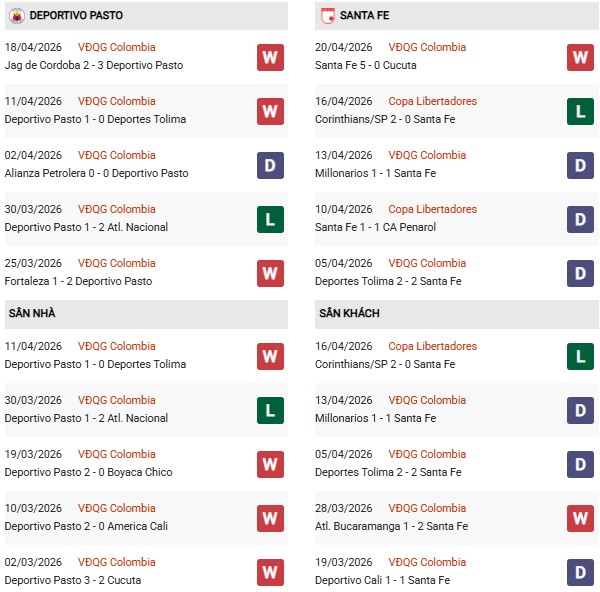Click D badge for Deportivo Cali match
Viewport: 600px width, 592px height.
click(580, 572)
